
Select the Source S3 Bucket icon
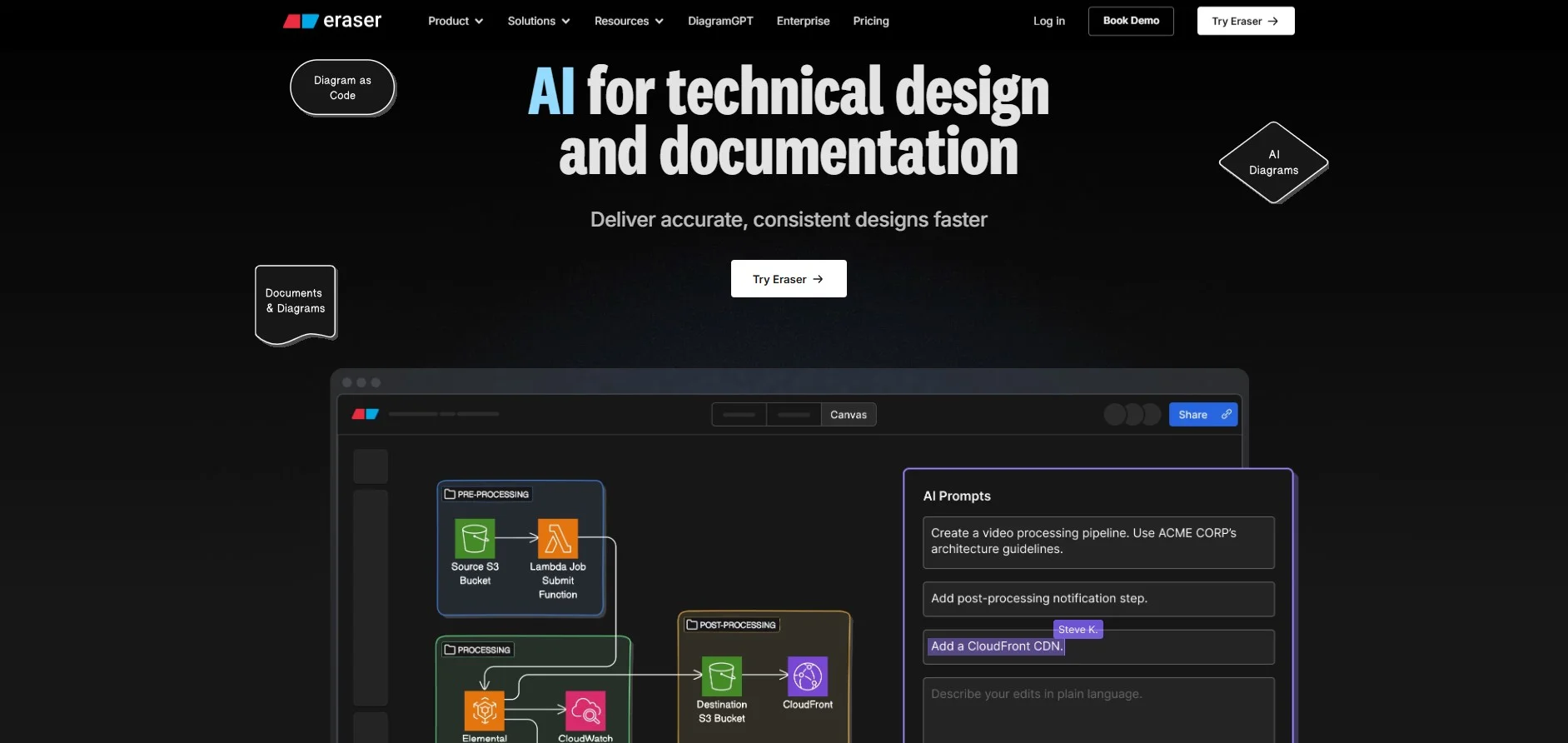click(475, 538)
